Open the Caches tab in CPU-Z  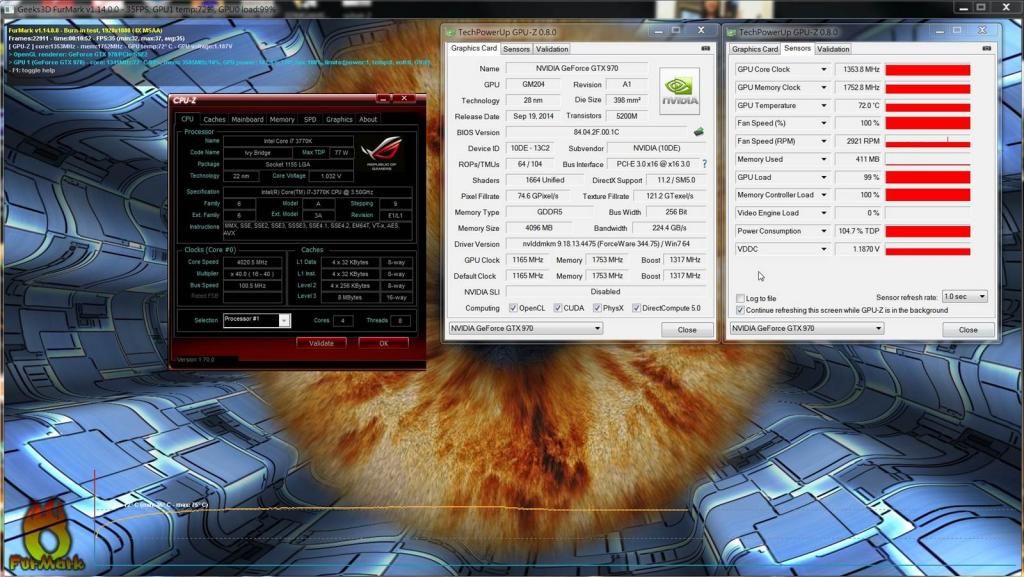[x=214, y=119]
